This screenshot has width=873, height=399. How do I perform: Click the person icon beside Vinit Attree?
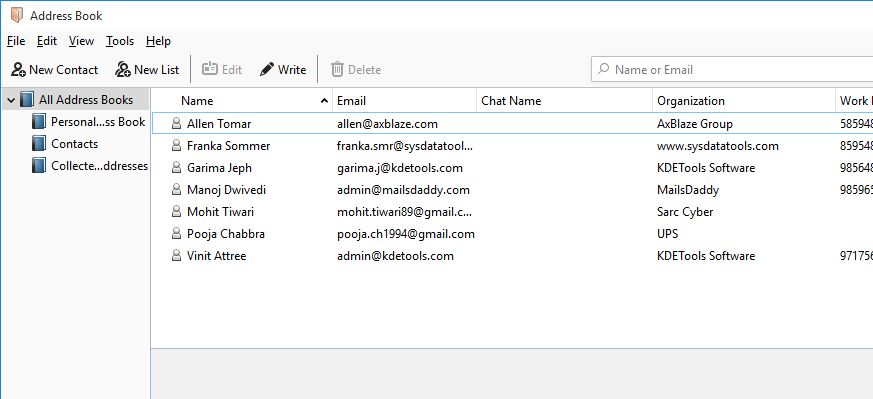[x=176, y=256]
